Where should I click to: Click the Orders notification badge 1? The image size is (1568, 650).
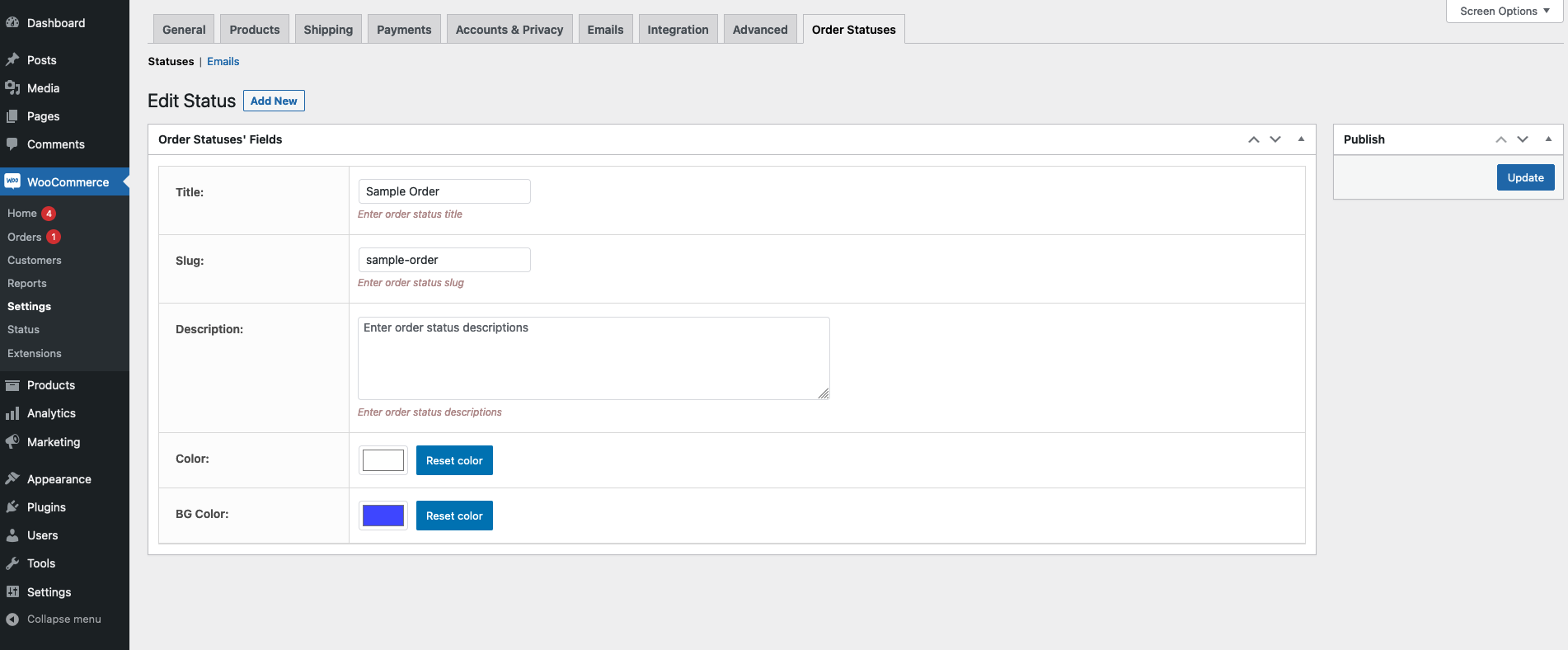[54, 237]
